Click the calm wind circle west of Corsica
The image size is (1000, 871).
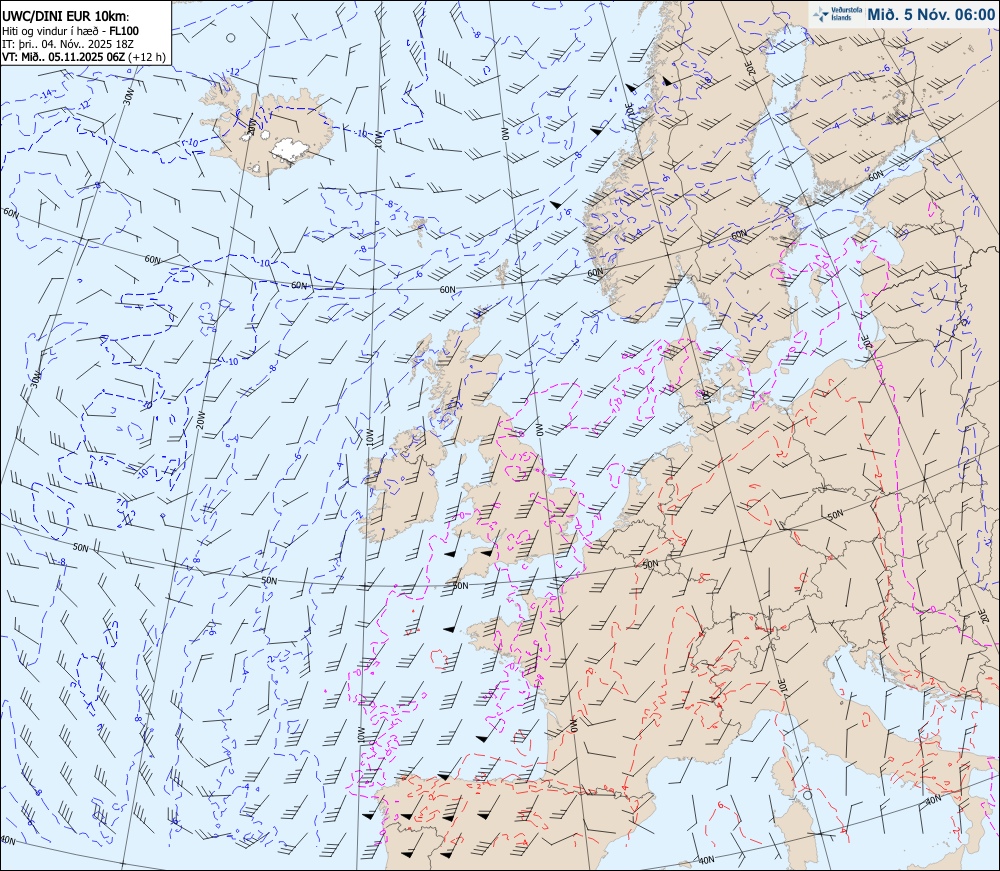[x=808, y=795]
